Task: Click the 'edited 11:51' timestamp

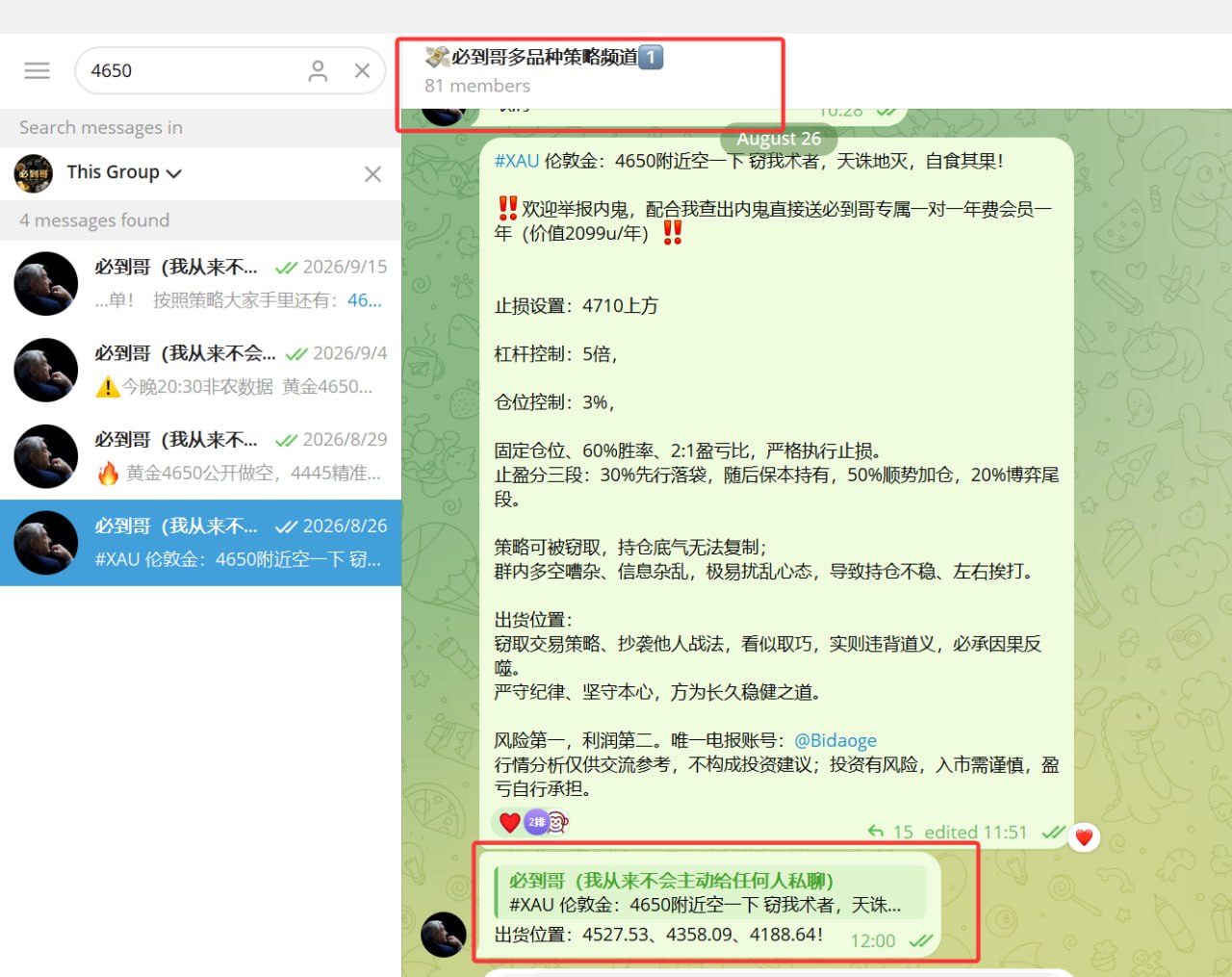Action: click(x=976, y=832)
